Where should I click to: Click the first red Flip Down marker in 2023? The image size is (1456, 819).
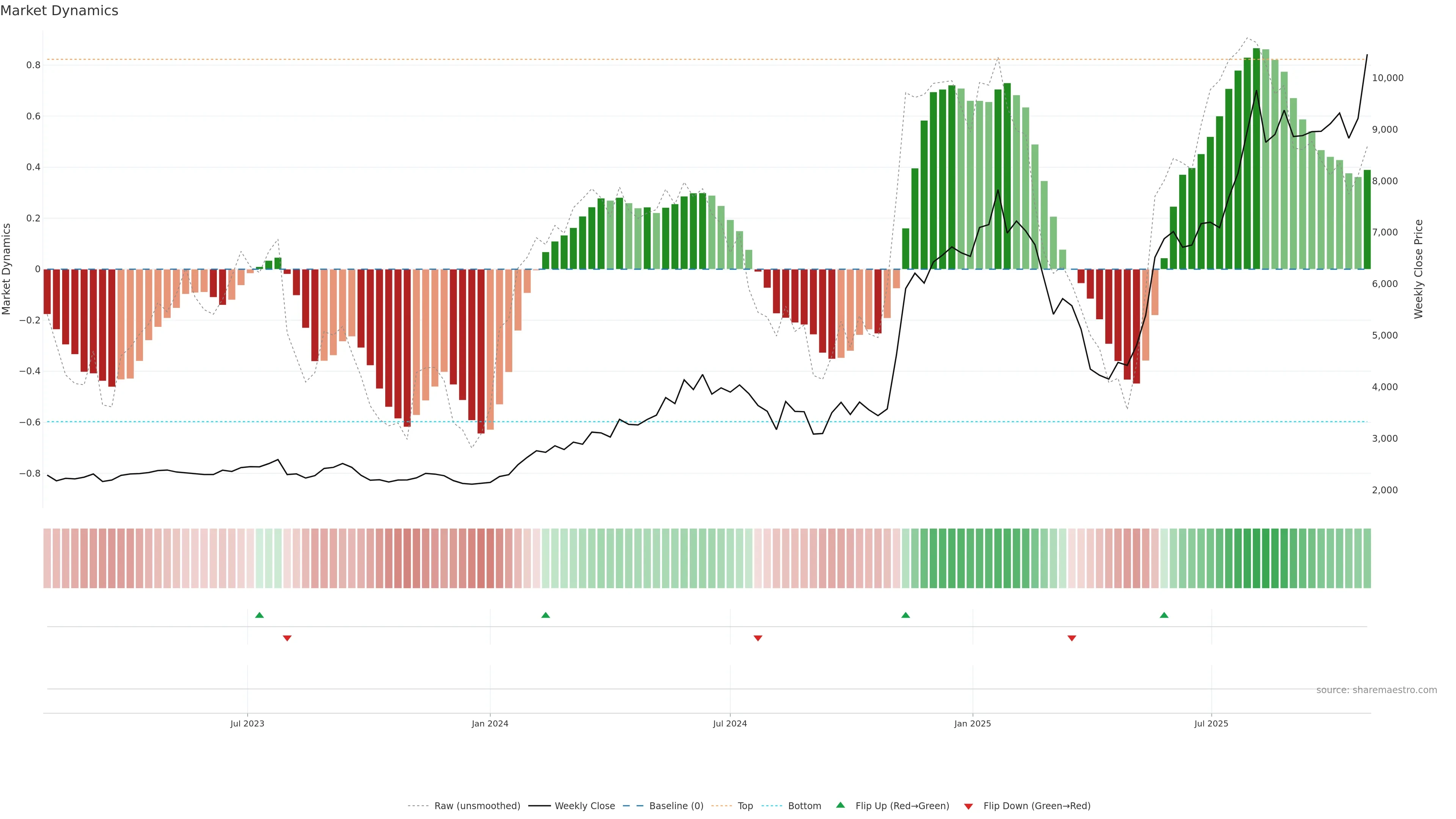[287, 638]
